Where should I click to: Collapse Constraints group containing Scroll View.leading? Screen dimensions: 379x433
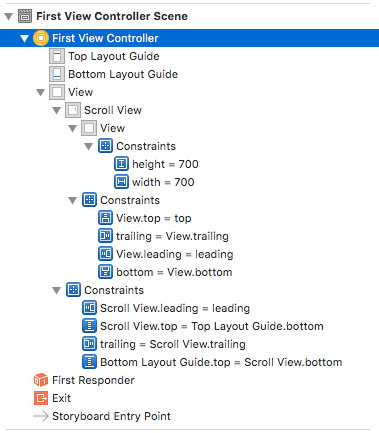pyautogui.click(x=57, y=290)
